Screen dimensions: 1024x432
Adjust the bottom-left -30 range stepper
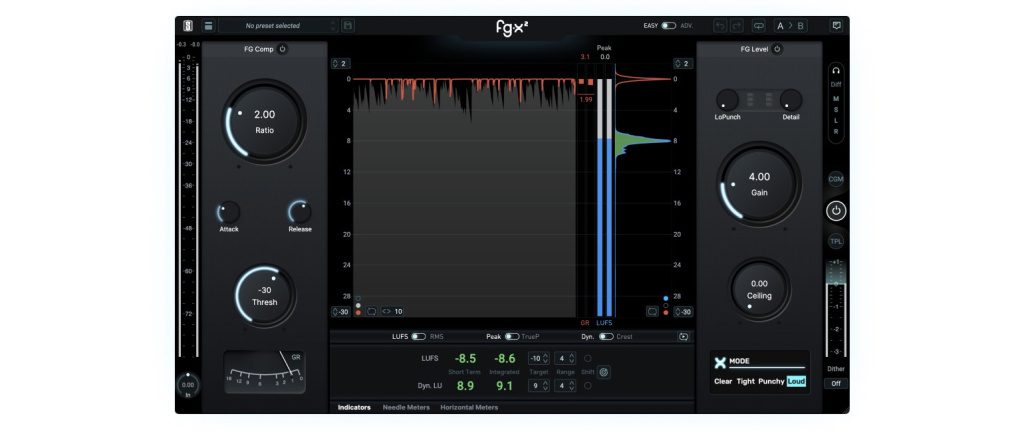341,312
